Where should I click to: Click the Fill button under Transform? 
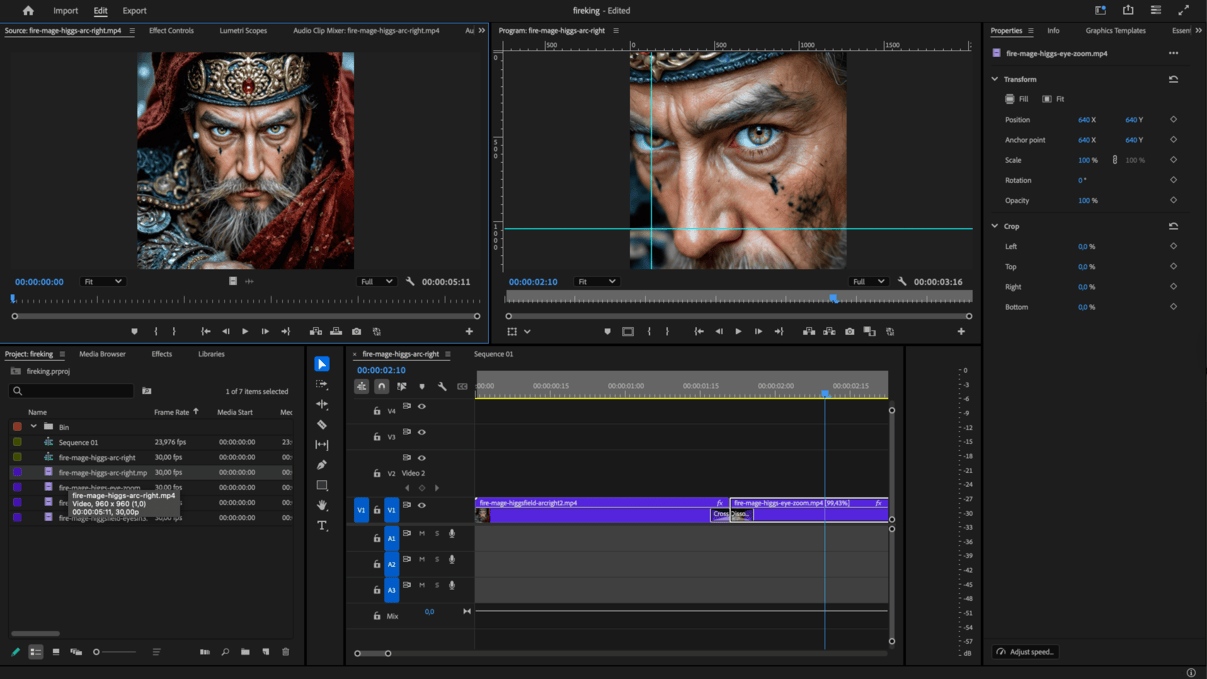coord(1017,99)
